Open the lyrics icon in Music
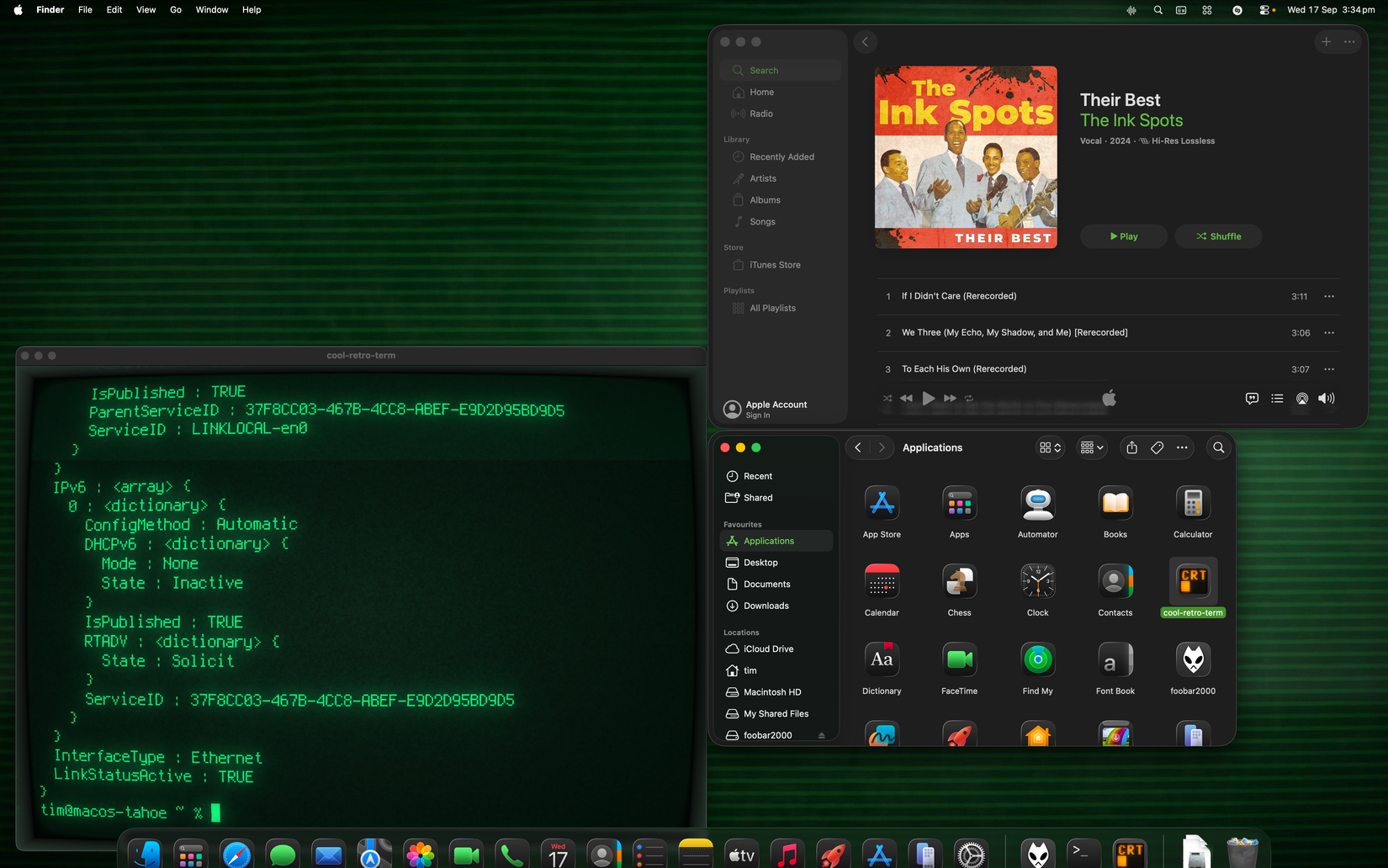This screenshot has width=1388, height=868. pos(1252,399)
